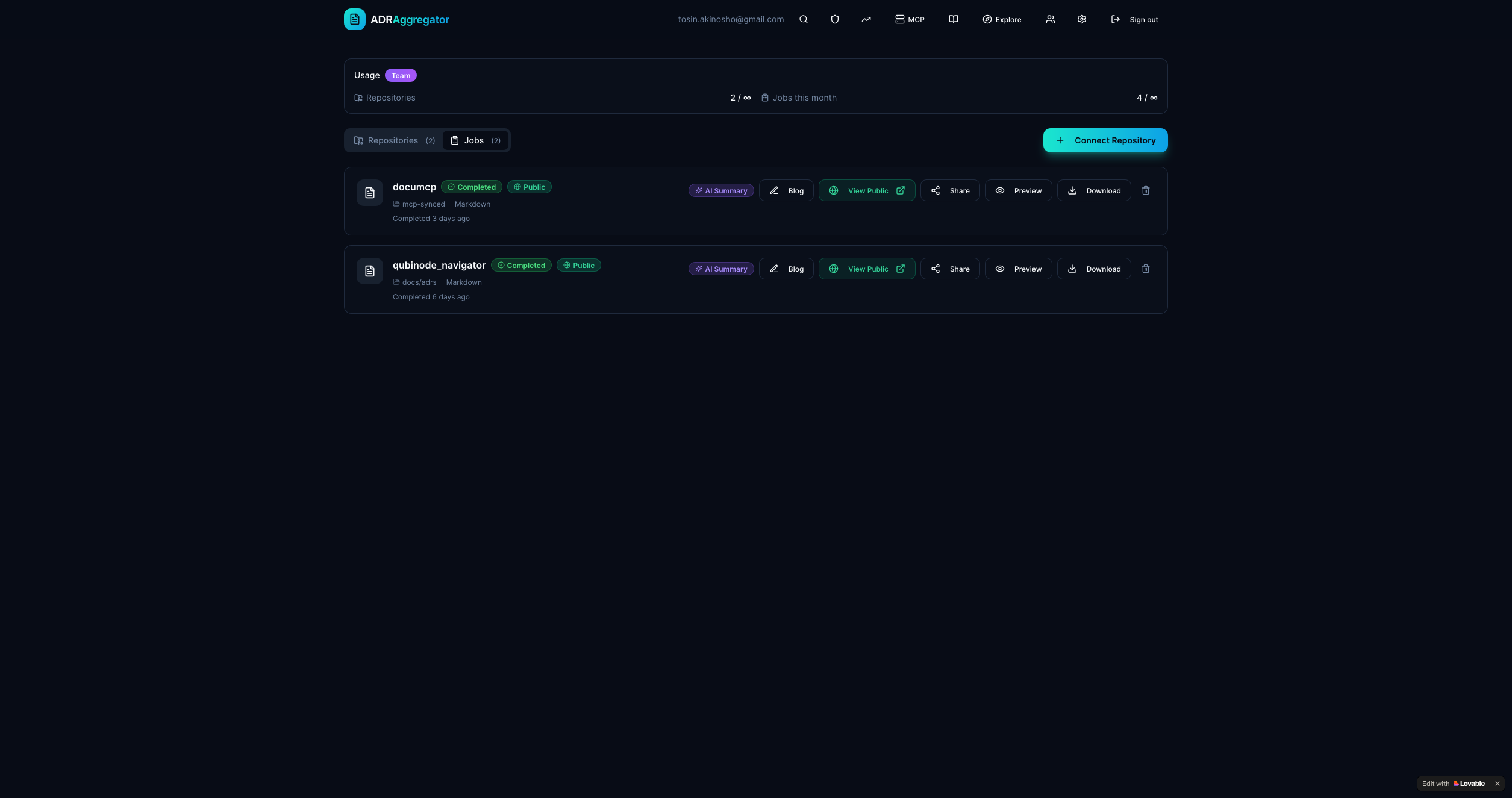Open MCP page from header
This screenshot has height=798, width=1512.
909,19
